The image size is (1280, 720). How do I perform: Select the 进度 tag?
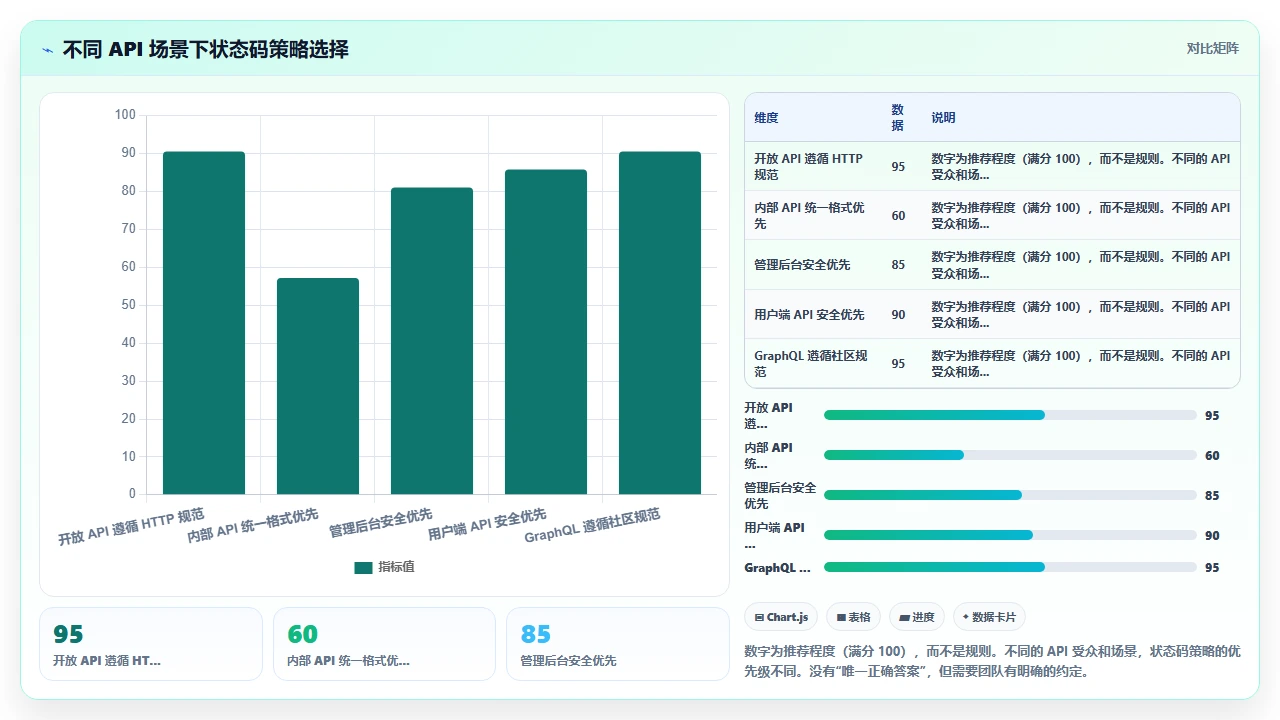click(x=917, y=617)
